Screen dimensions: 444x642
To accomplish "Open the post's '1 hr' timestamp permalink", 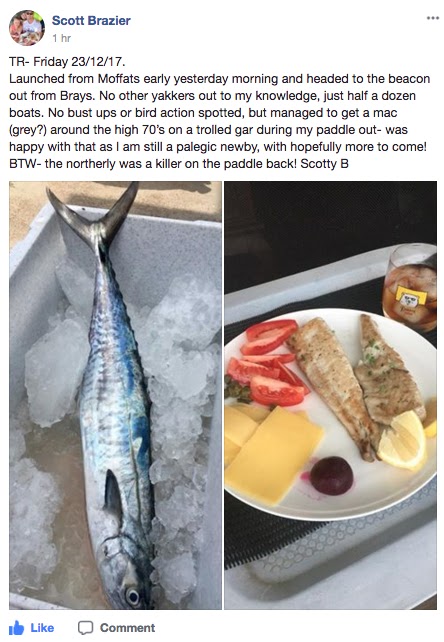I will tap(61, 38).
